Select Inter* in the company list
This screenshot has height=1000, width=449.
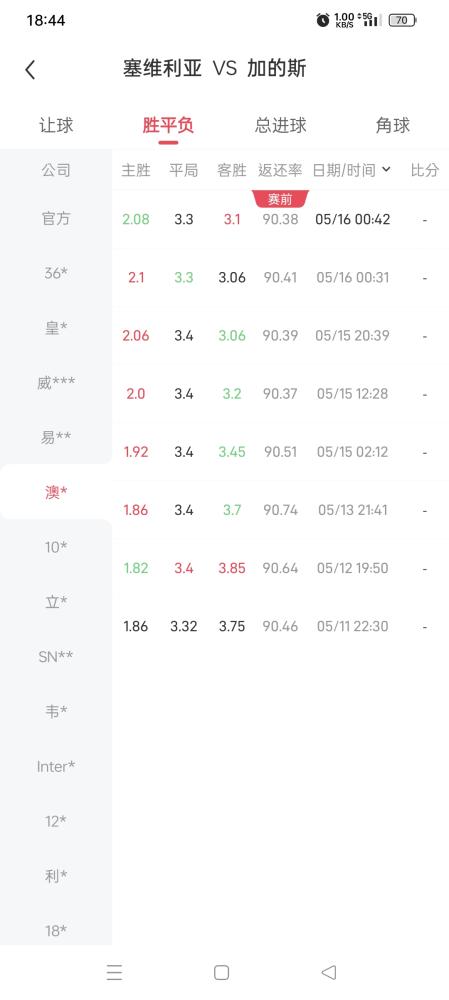[56, 766]
